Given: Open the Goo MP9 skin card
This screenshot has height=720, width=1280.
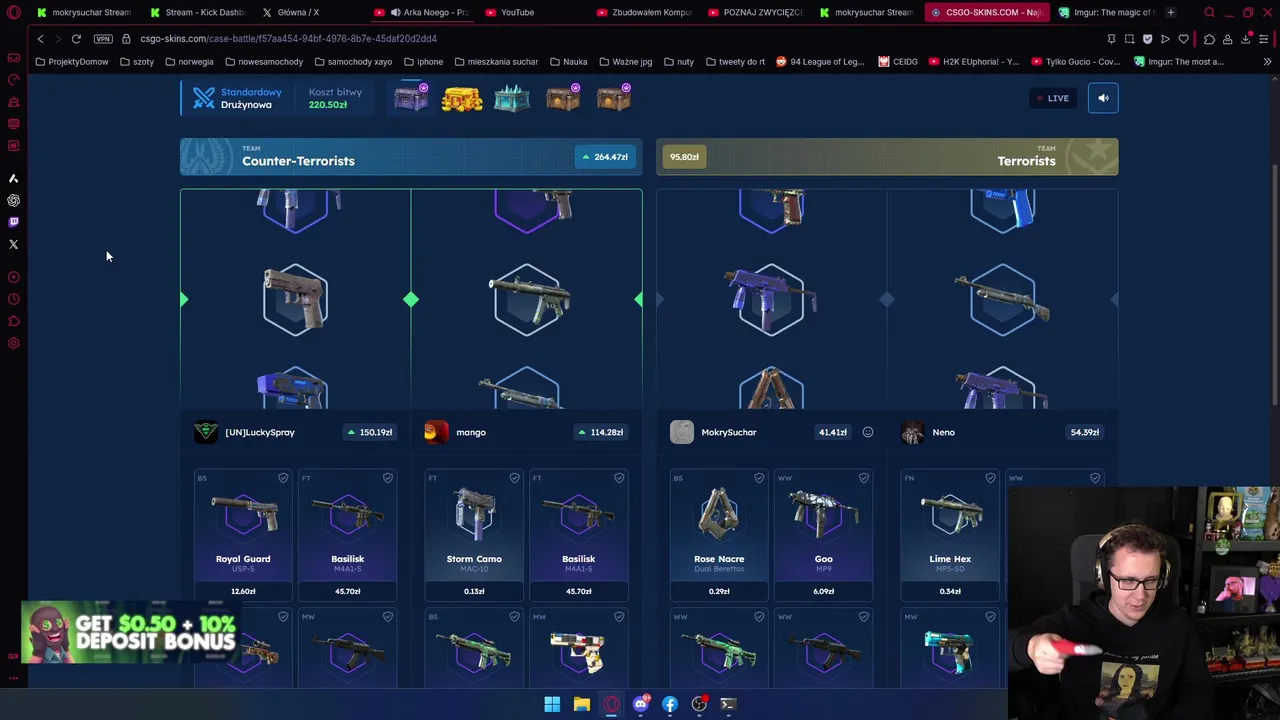Looking at the screenshot, I should [x=823, y=535].
